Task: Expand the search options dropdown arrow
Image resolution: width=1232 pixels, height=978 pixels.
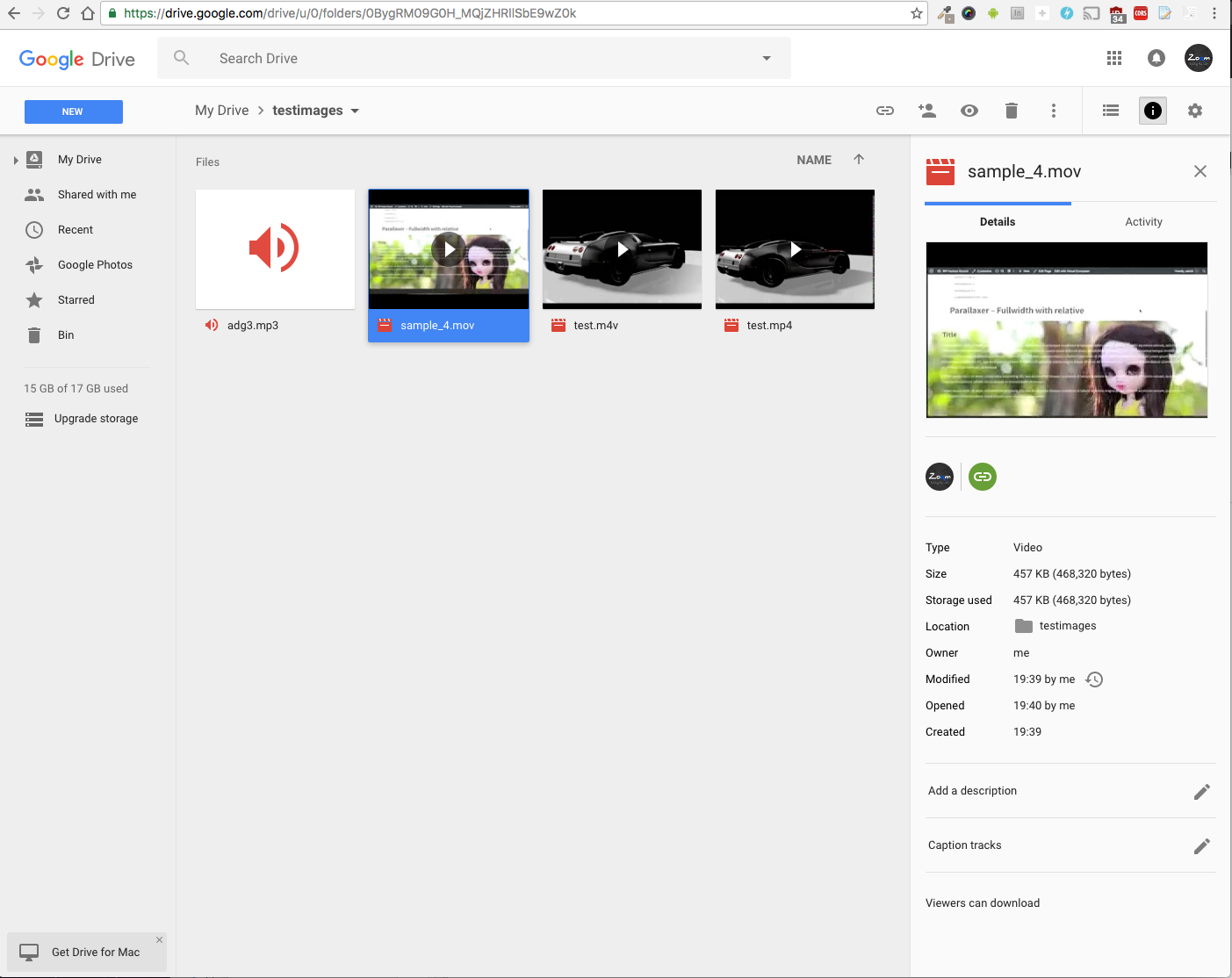Action: [767, 59]
